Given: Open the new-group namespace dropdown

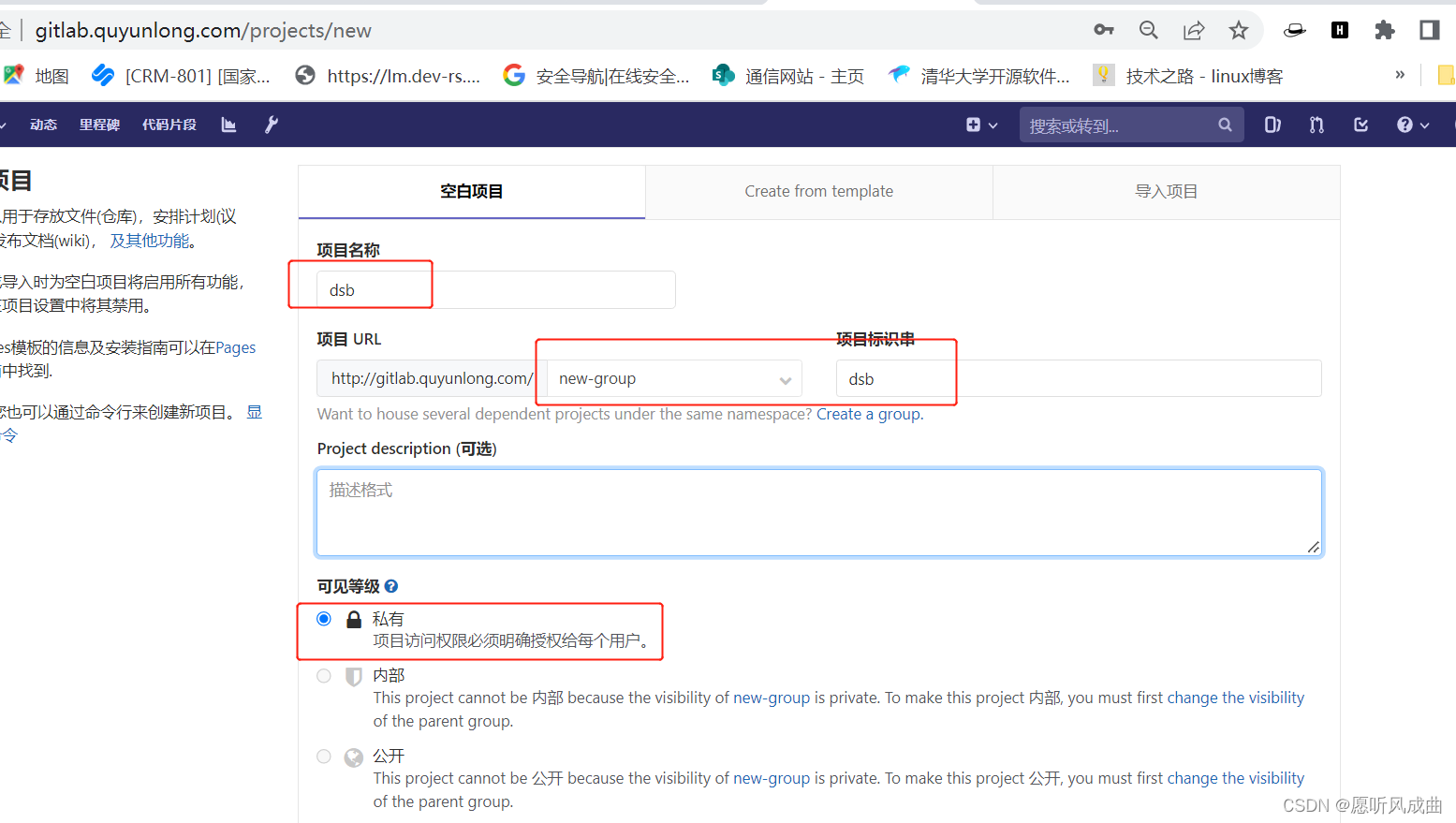Looking at the screenshot, I should pyautogui.click(x=671, y=378).
